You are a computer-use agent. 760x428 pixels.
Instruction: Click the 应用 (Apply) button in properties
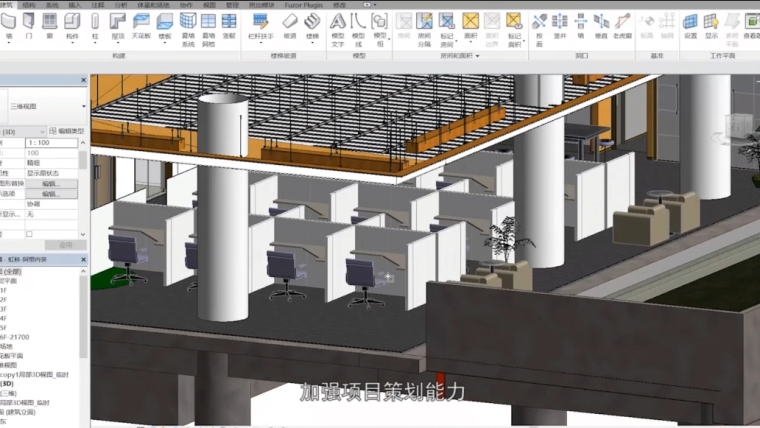(66, 244)
